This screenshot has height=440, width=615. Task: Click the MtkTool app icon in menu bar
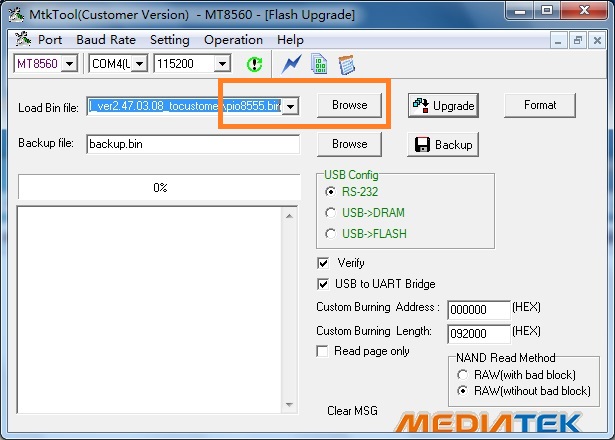coord(23,40)
